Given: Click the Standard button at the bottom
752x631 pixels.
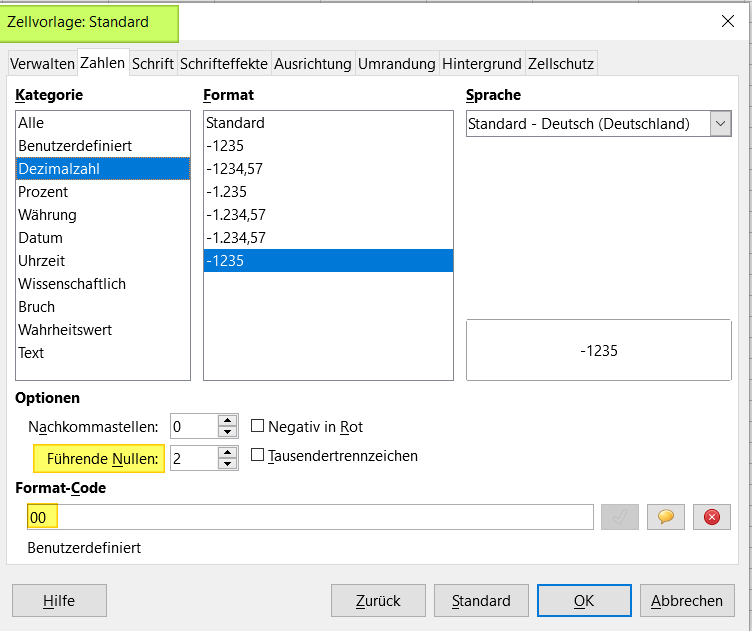Looking at the screenshot, I should pos(481,600).
